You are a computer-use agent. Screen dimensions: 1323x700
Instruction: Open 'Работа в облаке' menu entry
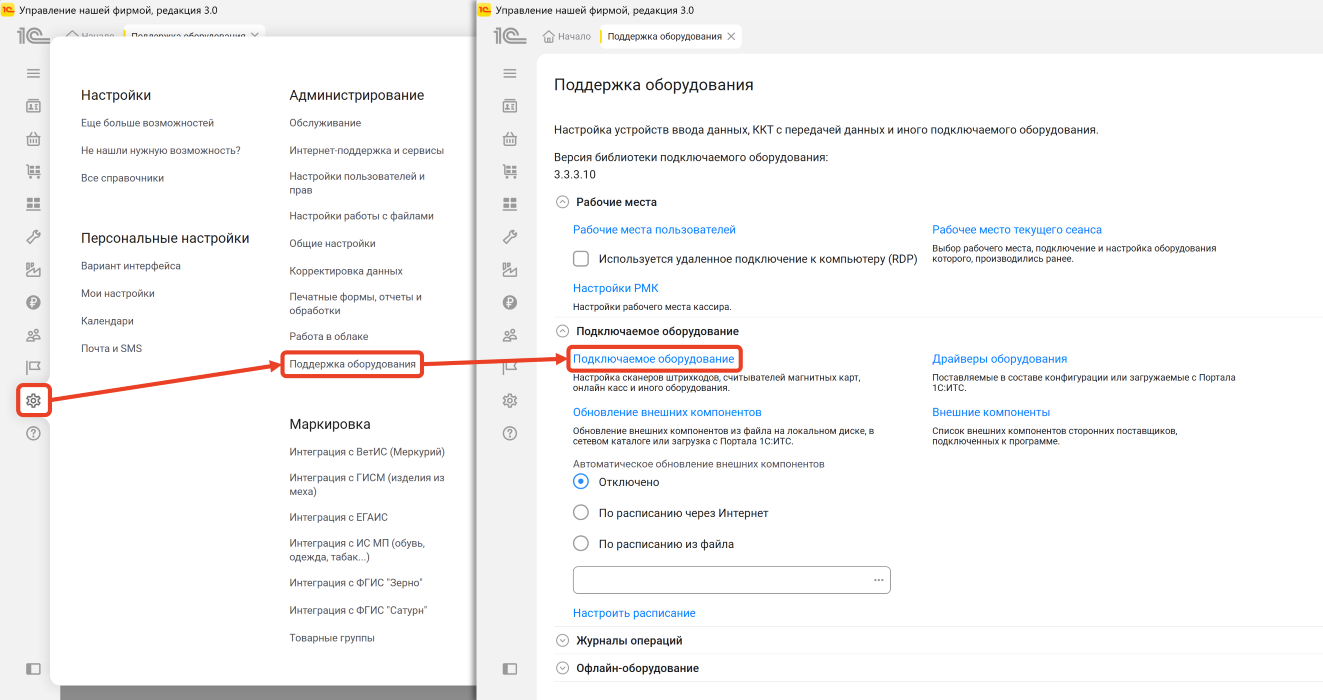[328, 336]
